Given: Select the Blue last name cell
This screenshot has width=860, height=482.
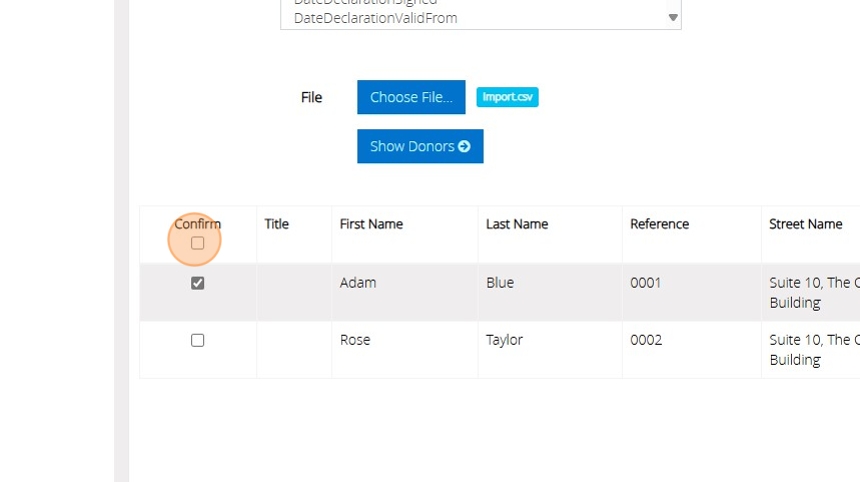Looking at the screenshot, I should pos(500,283).
